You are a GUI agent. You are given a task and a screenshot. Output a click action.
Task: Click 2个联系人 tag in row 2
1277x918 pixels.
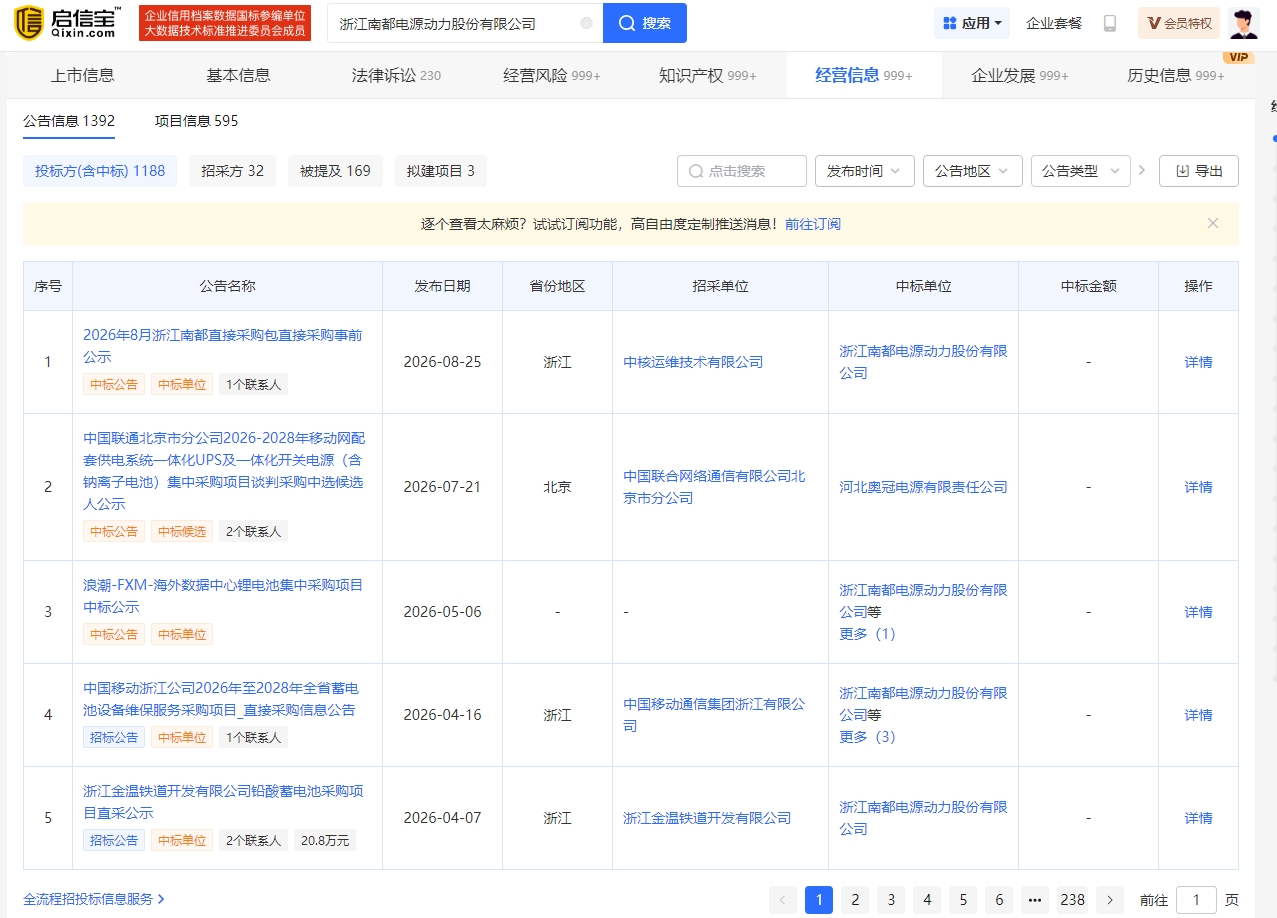tap(253, 532)
